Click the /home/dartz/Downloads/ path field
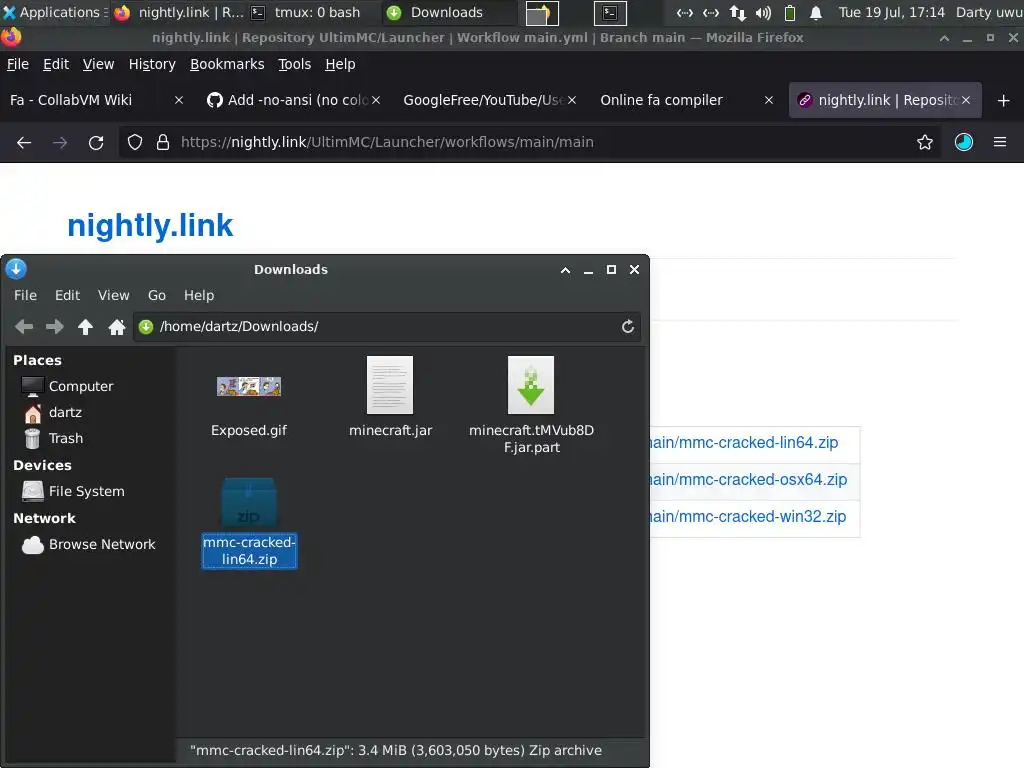 click(x=387, y=327)
